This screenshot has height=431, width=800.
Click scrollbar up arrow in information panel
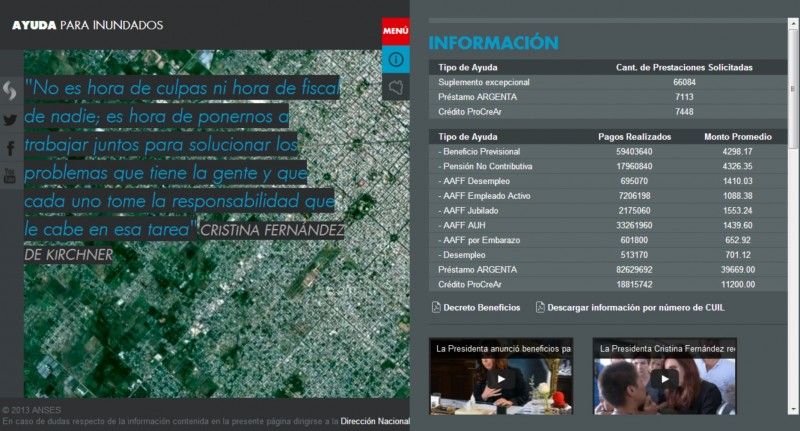(793, 23)
